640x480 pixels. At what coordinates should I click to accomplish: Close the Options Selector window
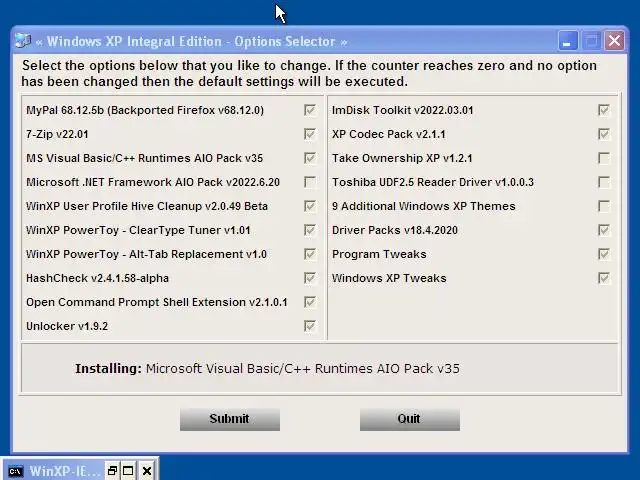615,41
